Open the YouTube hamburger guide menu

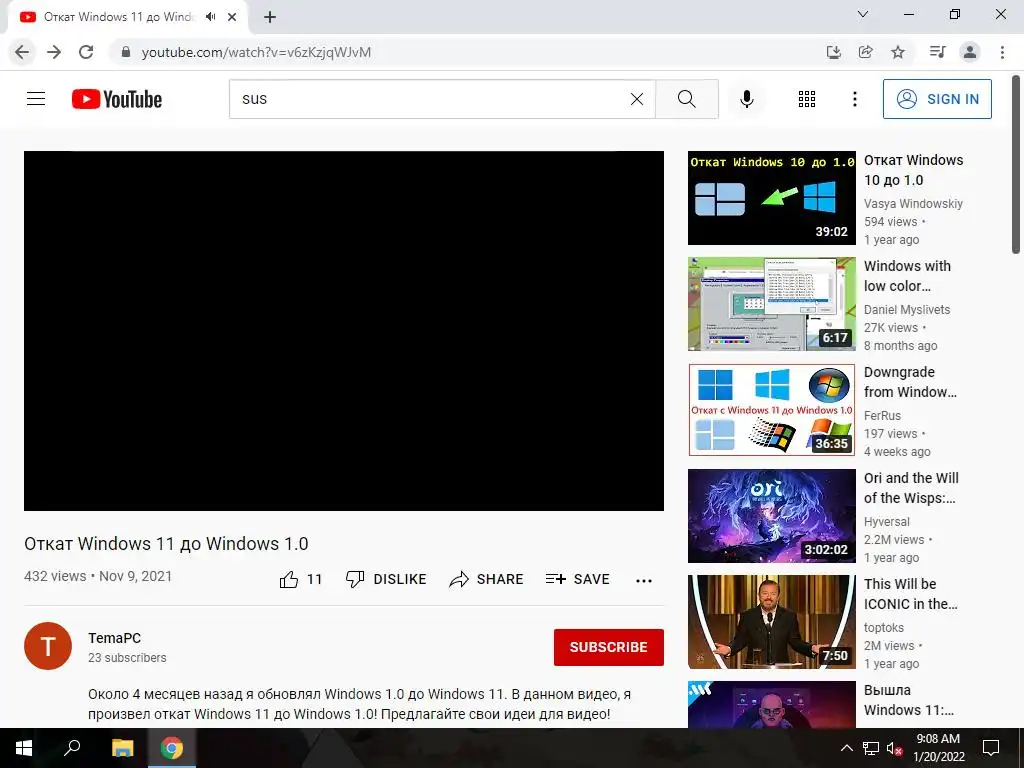(x=36, y=99)
